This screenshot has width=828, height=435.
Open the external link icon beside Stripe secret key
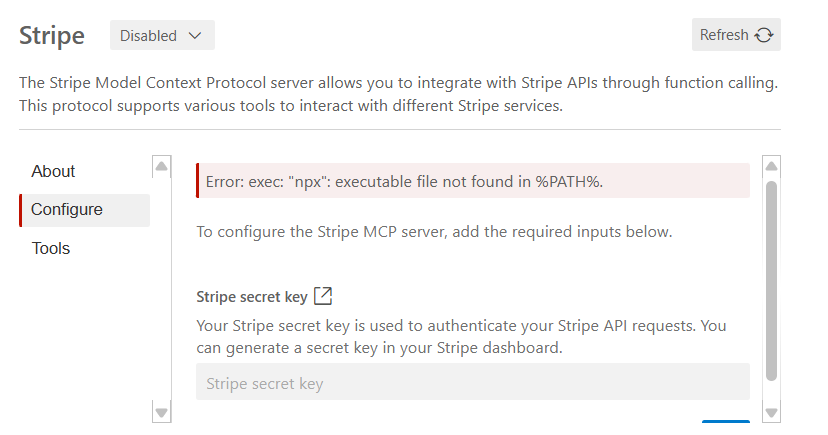point(323,296)
